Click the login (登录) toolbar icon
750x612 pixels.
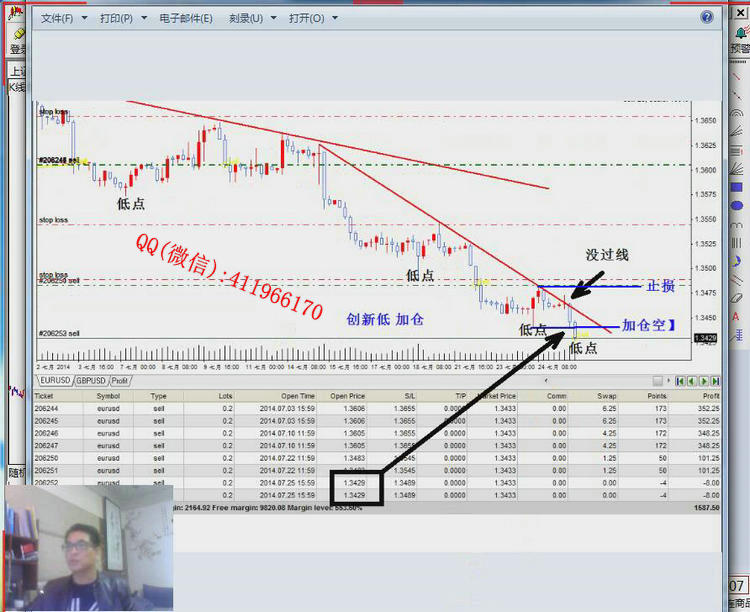tap(17, 39)
